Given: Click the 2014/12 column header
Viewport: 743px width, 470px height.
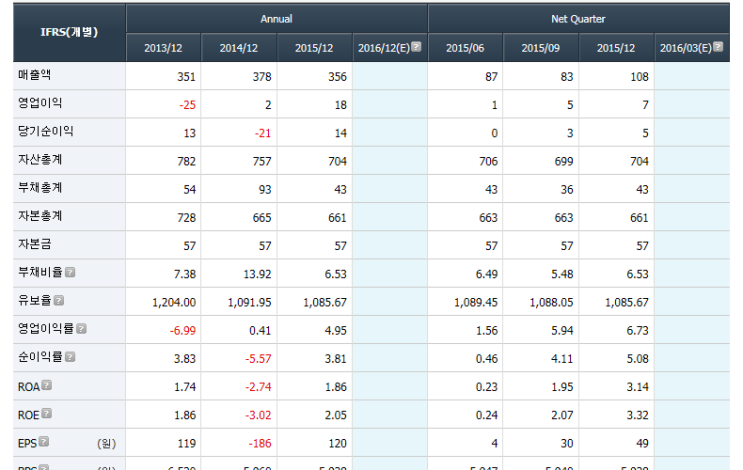Looking at the screenshot, I should click(x=238, y=48).
